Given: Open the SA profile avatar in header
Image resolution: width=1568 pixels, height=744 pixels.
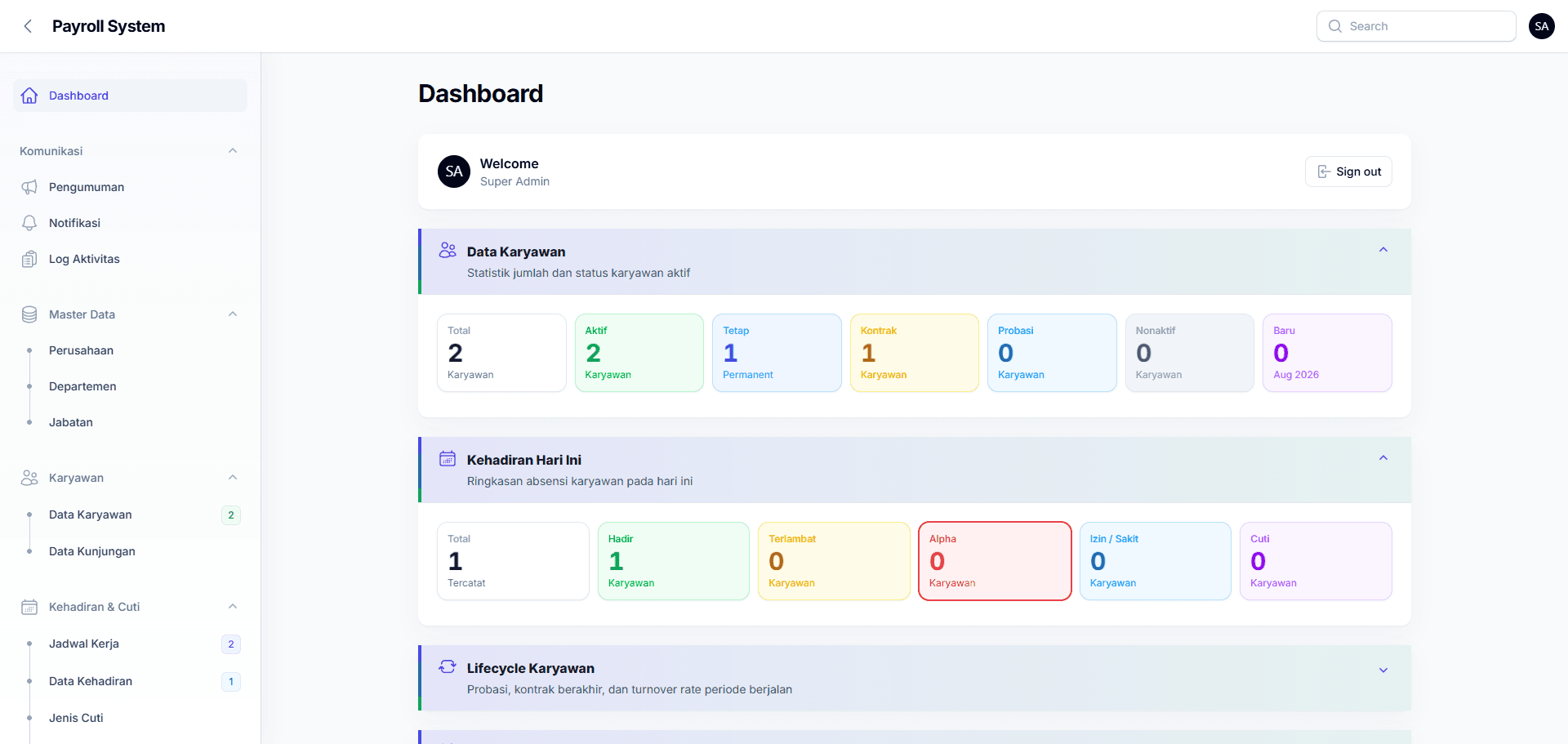Looking at the screenshot, I should [1542, 26].
